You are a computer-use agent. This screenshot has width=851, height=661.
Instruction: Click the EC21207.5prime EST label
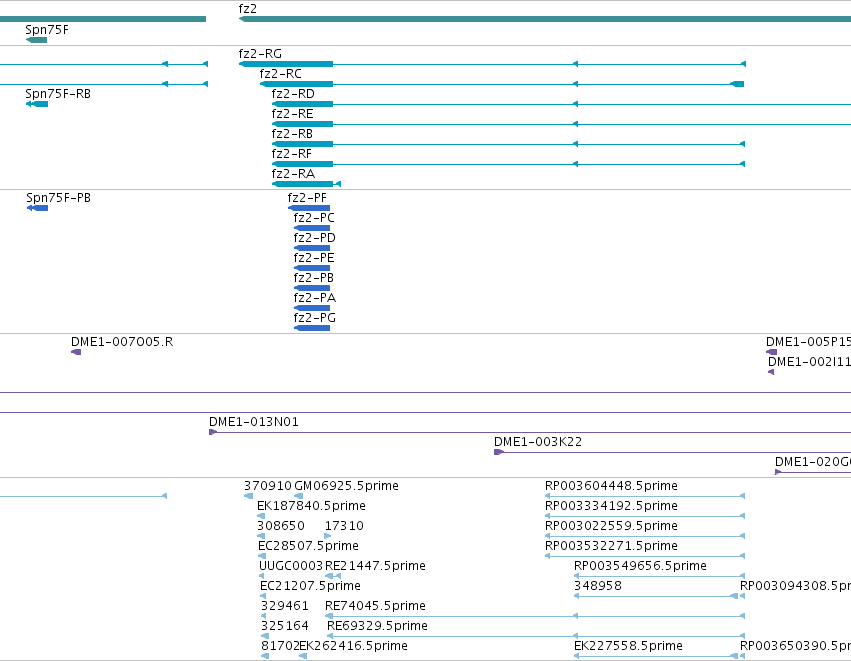click(x=310, y=587)
